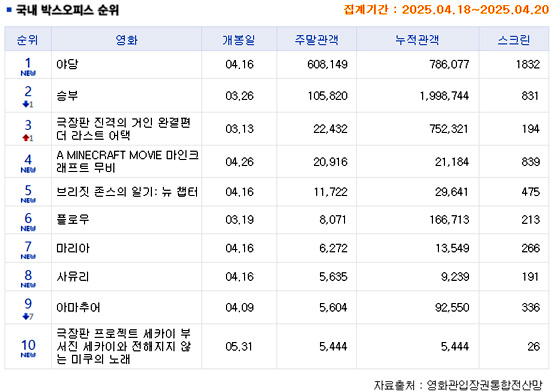This screenshot has width=550, height=391.
Task: Click the 영화 column header
Action: click(127, 40)
